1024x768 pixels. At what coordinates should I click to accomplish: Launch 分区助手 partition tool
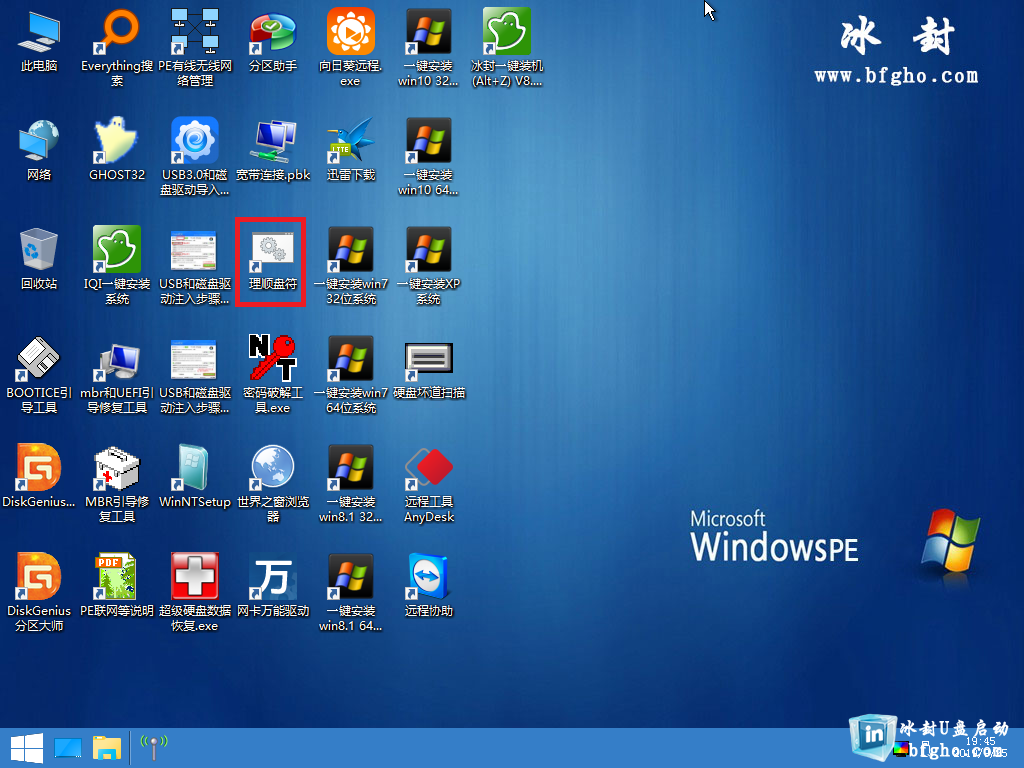pyautogui.click(x=273, y=41)
